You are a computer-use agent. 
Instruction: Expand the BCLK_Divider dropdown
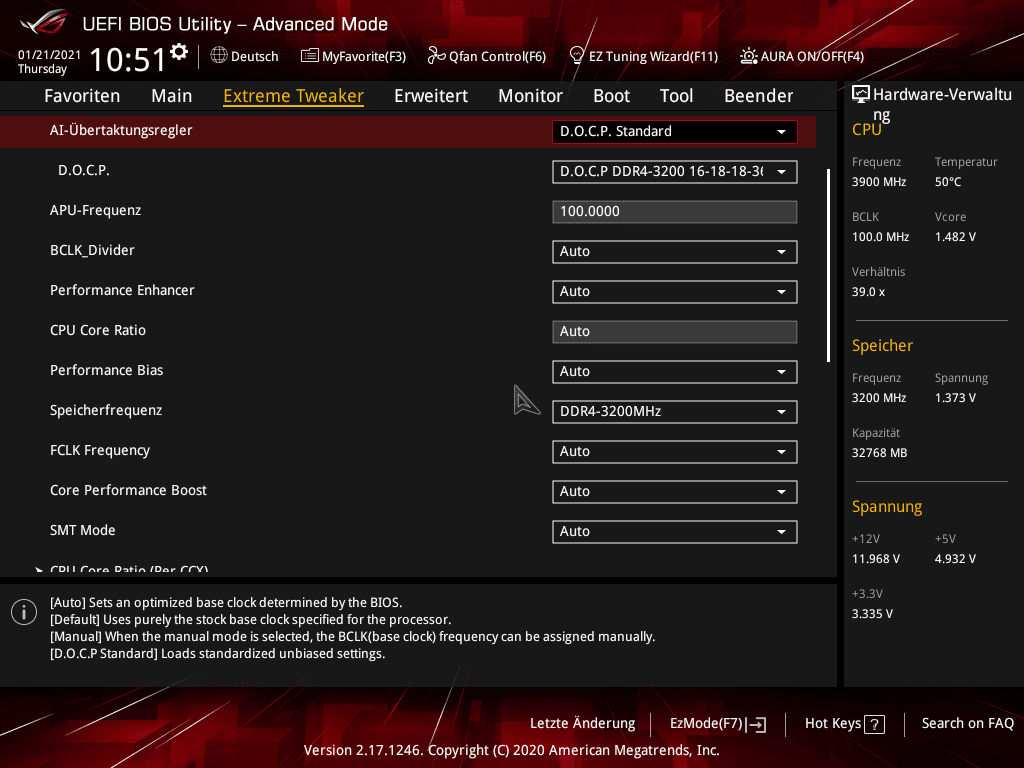point(675,251)
